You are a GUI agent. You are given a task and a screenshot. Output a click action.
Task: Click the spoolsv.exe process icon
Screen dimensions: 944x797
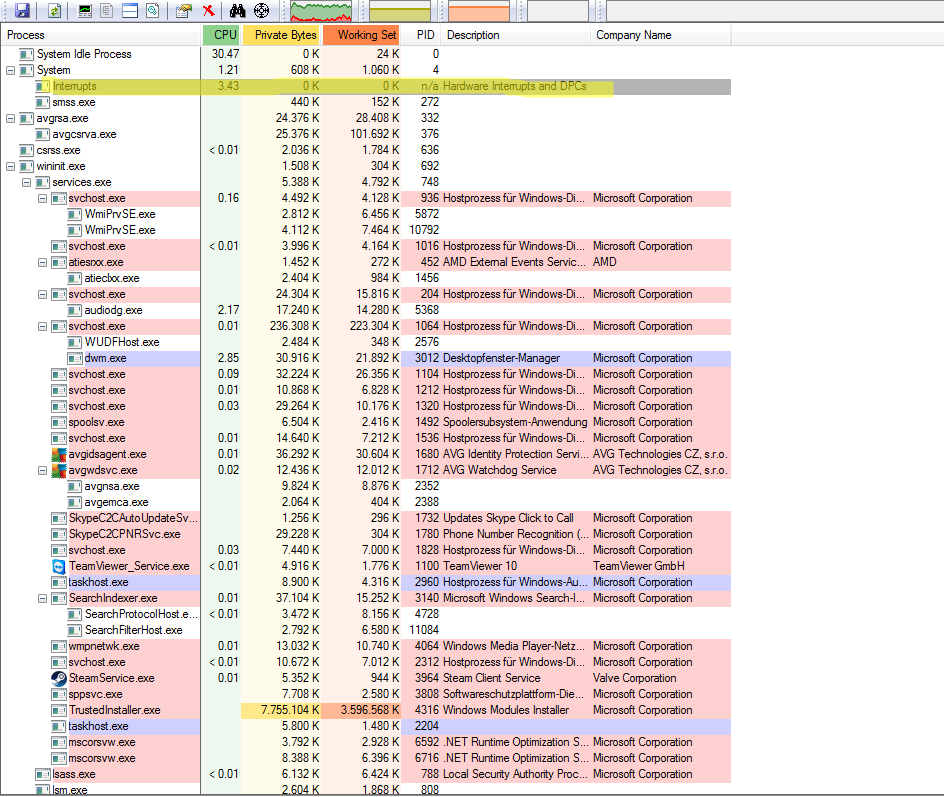click(59, 422)
